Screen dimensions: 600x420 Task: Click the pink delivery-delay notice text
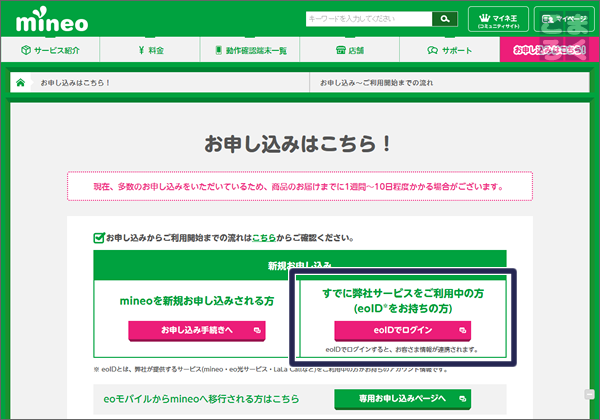tap(298, 187)
